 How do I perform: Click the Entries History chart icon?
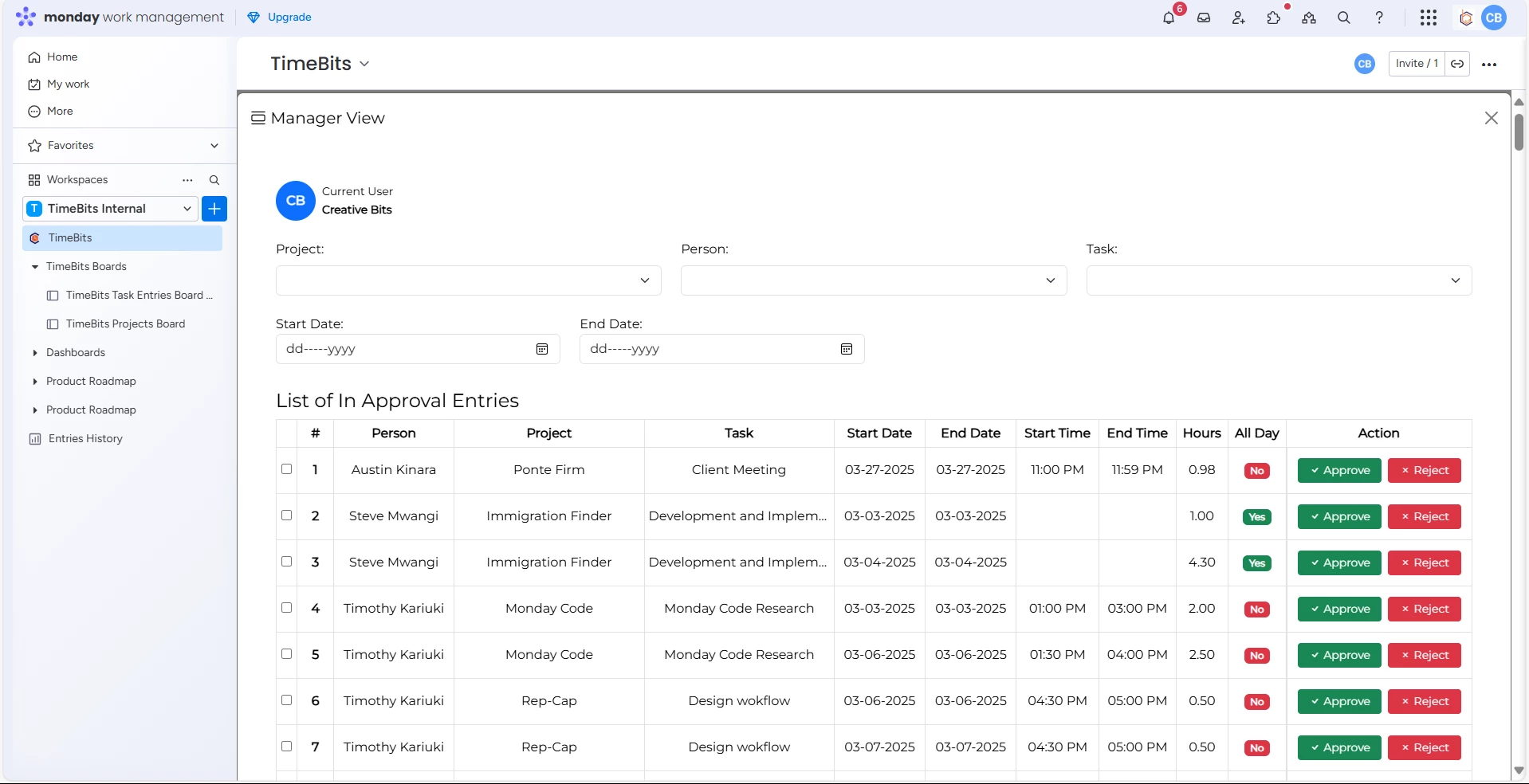(35, 439)
